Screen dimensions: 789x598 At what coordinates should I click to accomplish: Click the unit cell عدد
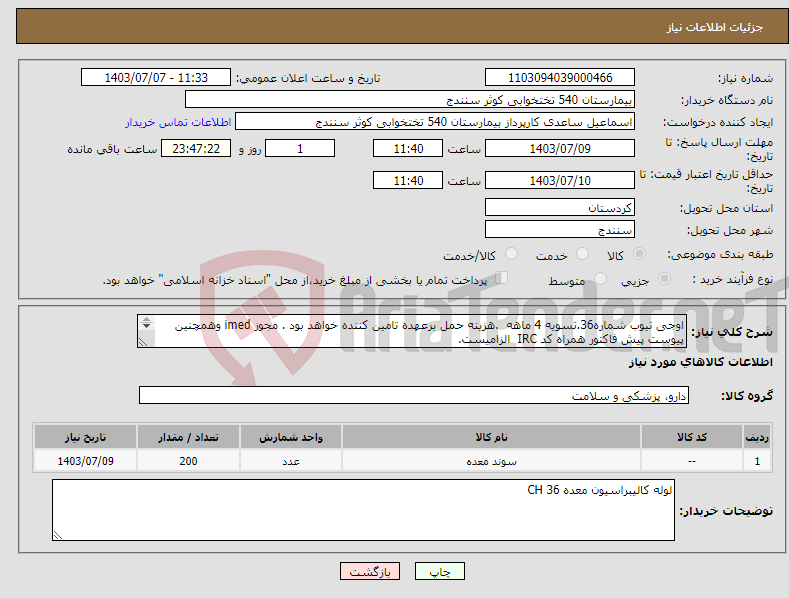pos(291,461)
